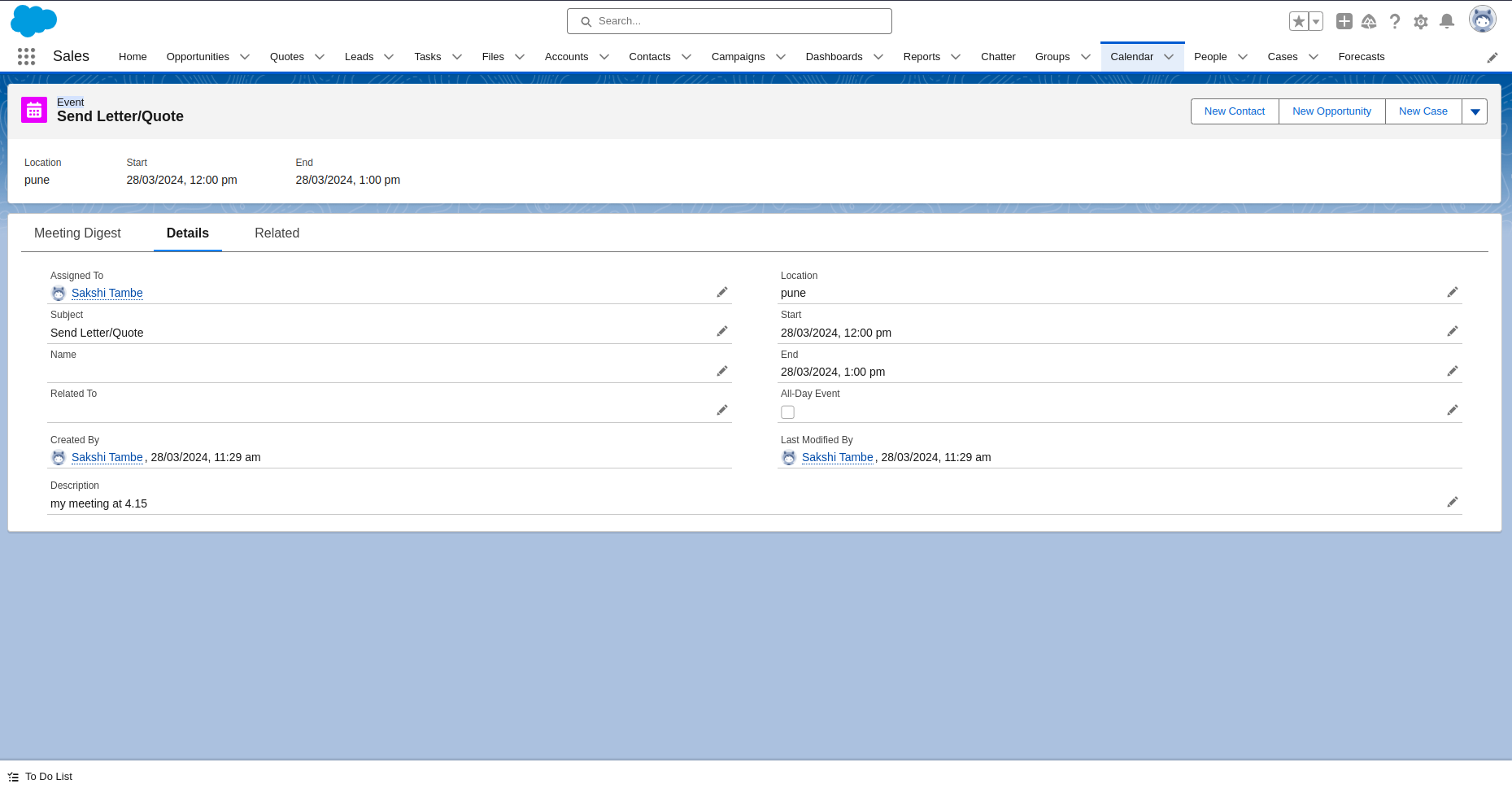Open the Guidance Center trailhead icon

click(x=1370, y=21)
